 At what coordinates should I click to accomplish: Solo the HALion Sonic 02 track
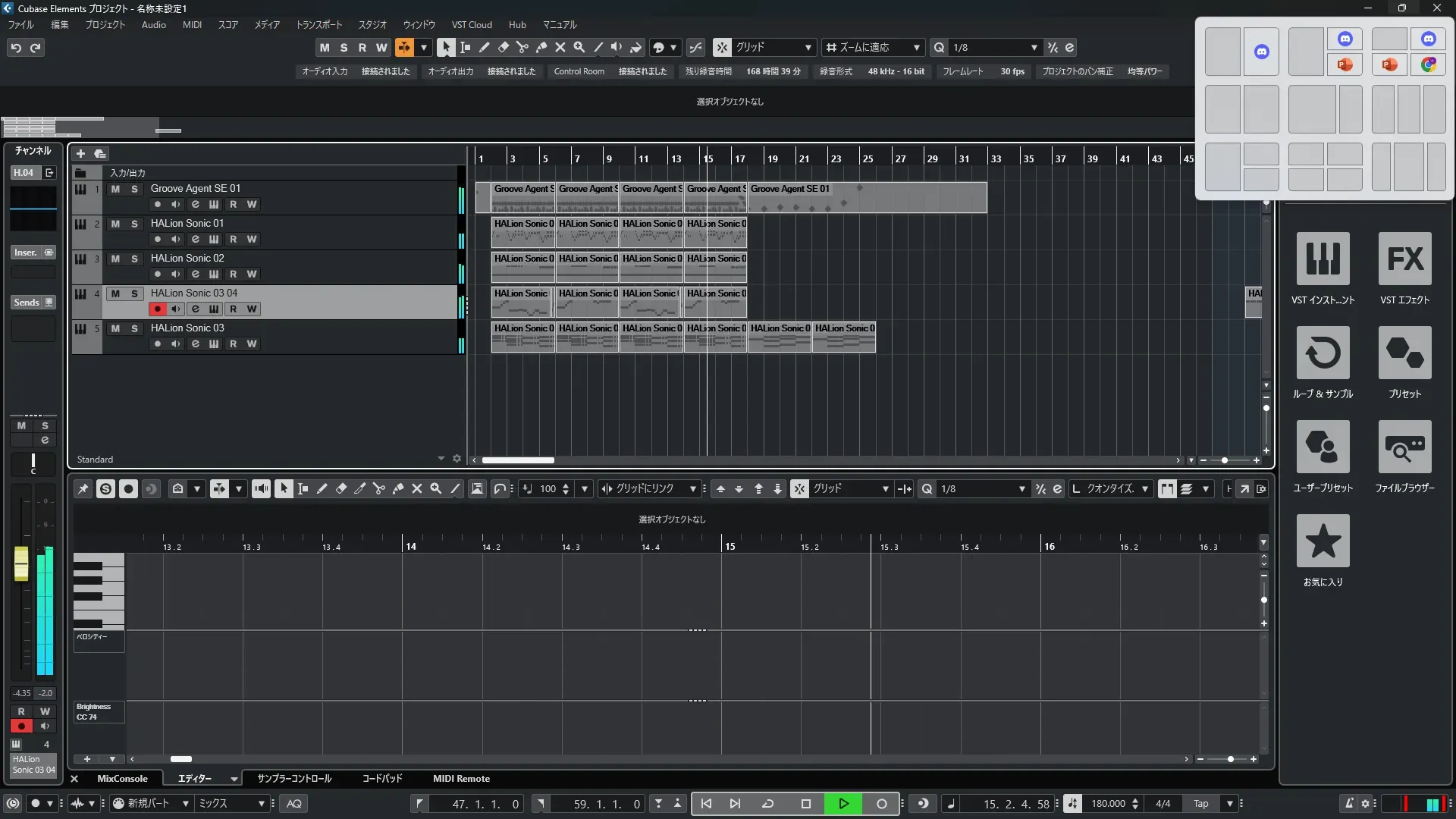134,259
